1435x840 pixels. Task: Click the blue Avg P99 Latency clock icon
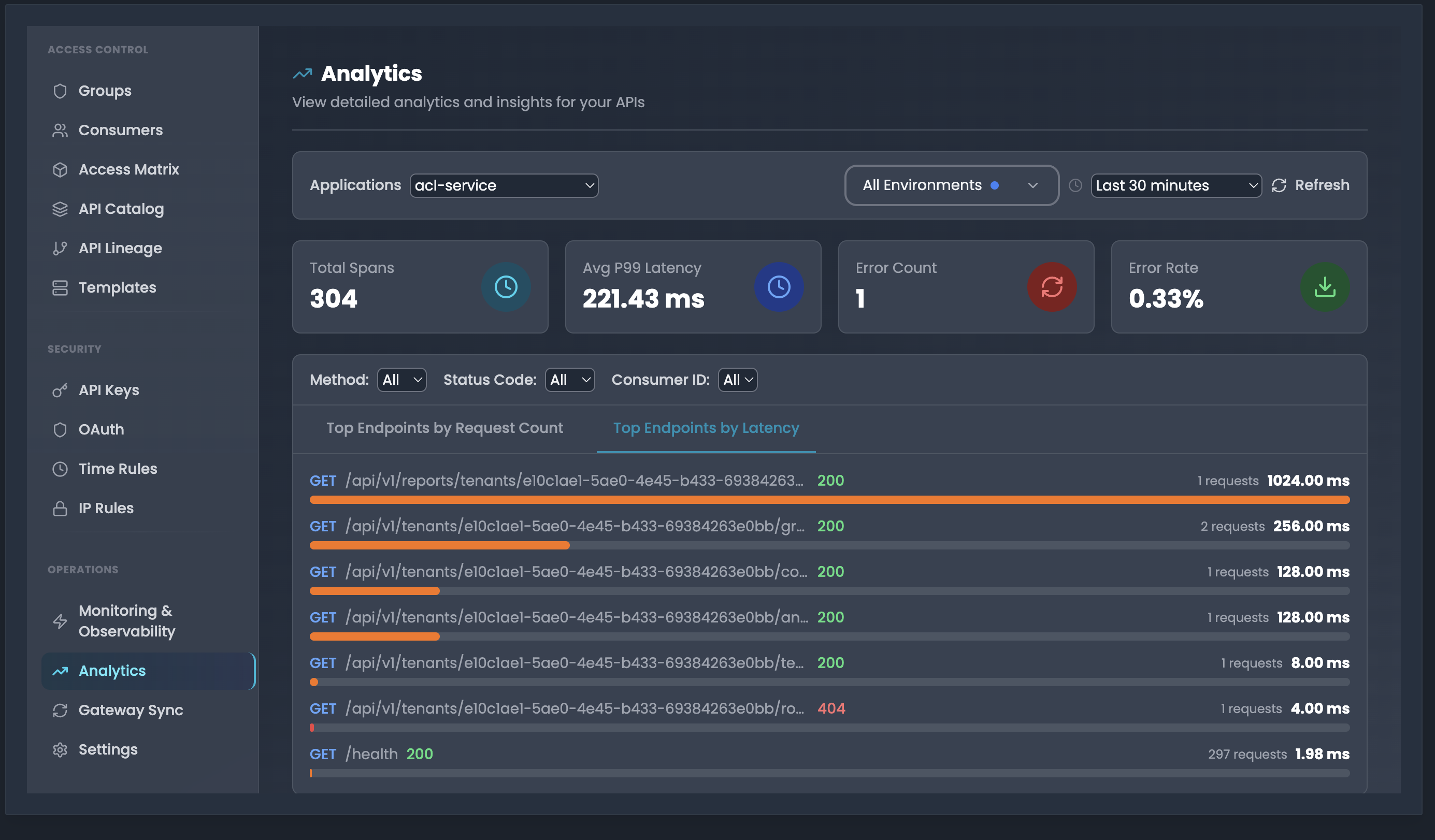coord(779,287)
